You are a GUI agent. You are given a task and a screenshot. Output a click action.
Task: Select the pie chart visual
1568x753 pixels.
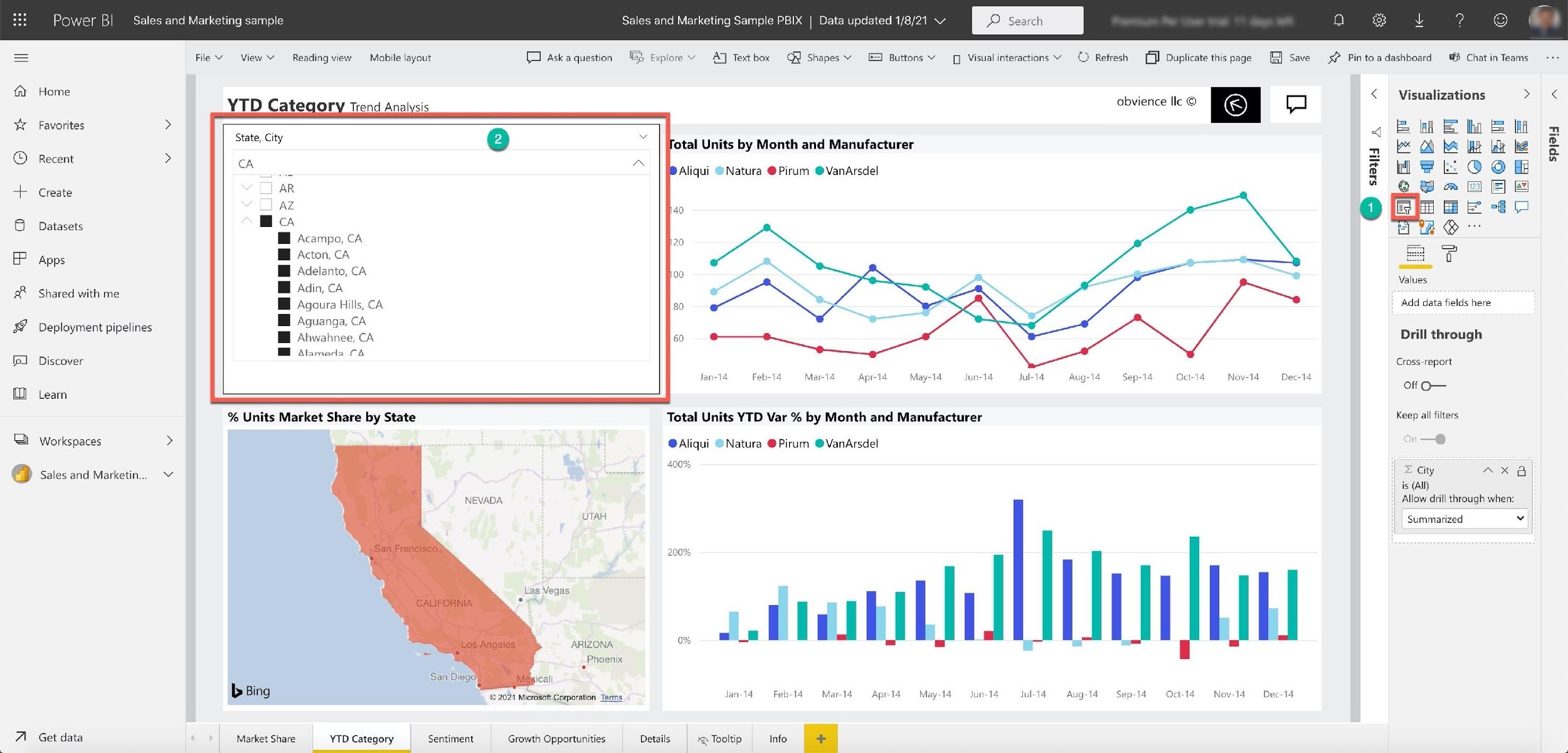coord(1475,167)
